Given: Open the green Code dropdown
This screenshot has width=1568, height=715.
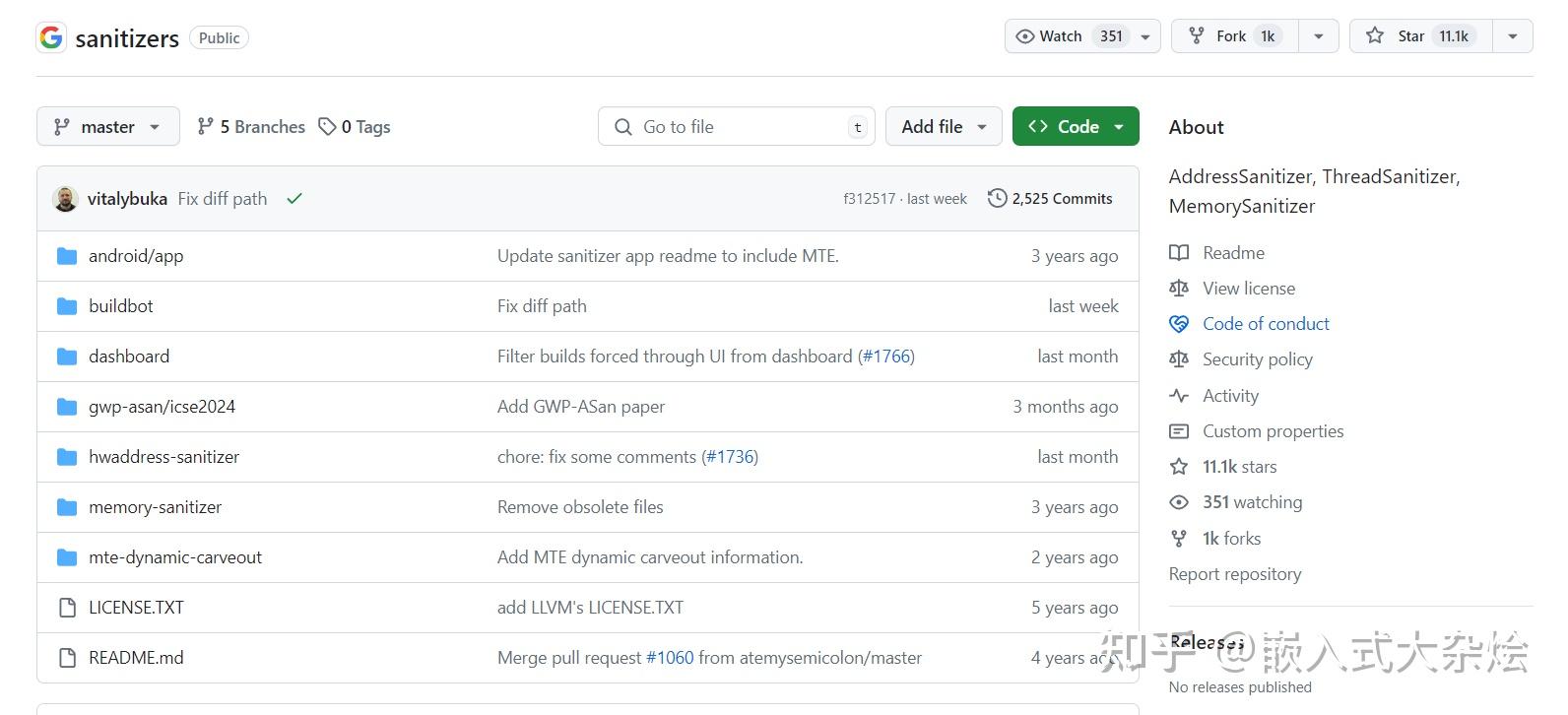Looking at the screenshot, I should pyautogui.click(x=1076, y=127).
